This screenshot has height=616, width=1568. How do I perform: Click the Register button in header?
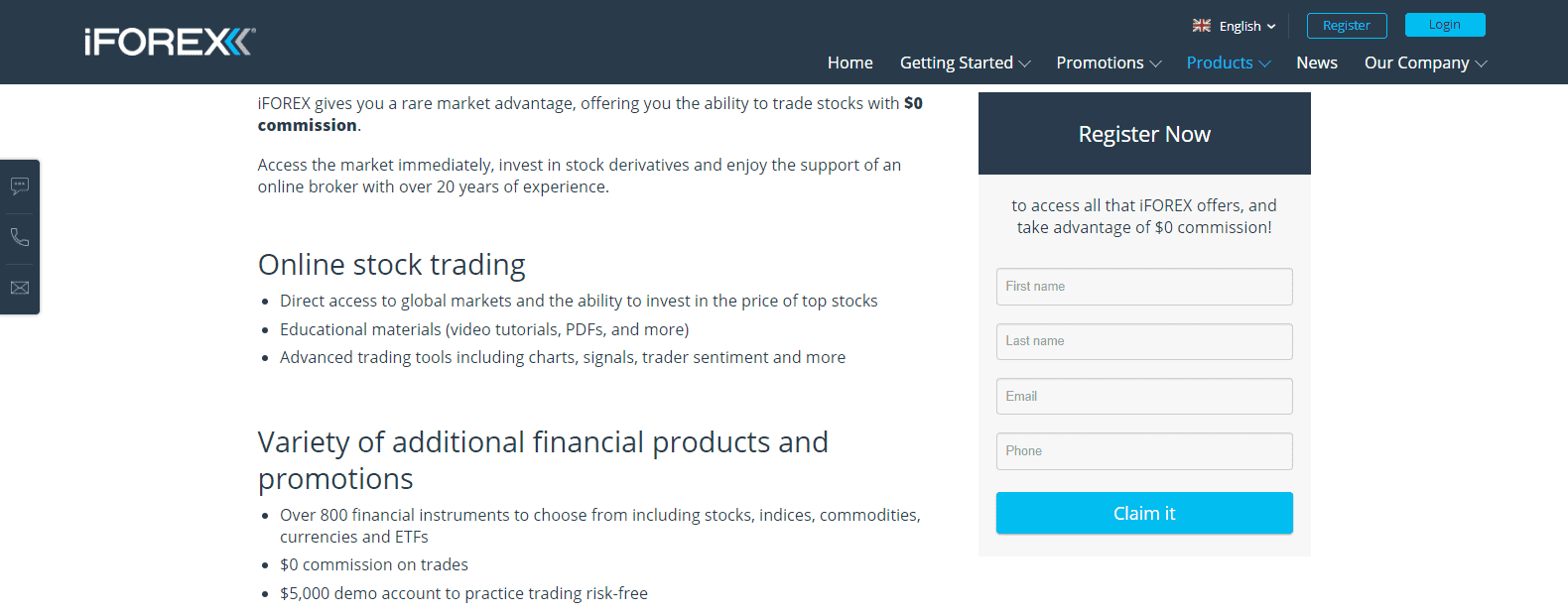1347,26
